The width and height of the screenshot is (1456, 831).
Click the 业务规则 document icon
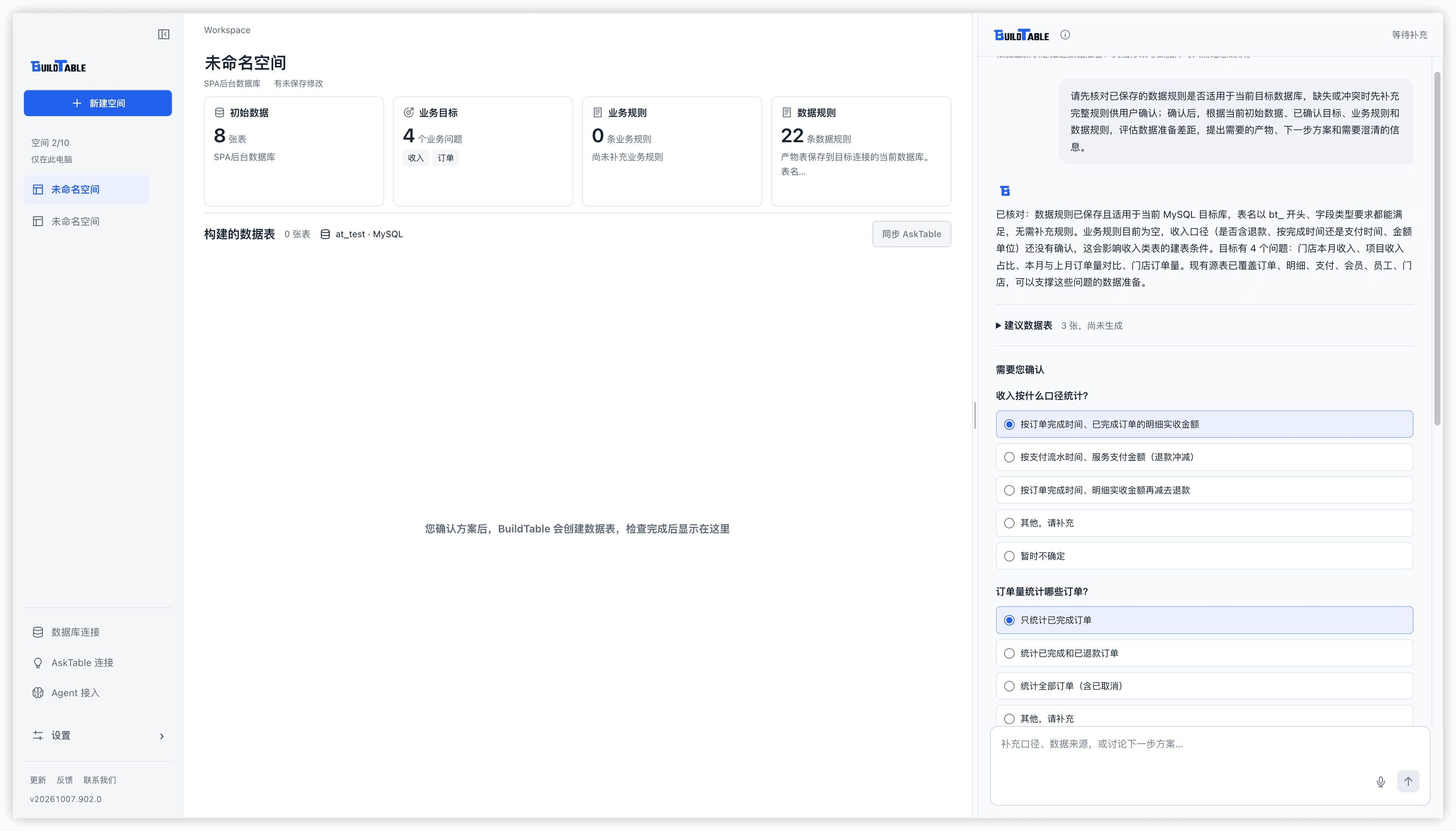coord(597,112)
